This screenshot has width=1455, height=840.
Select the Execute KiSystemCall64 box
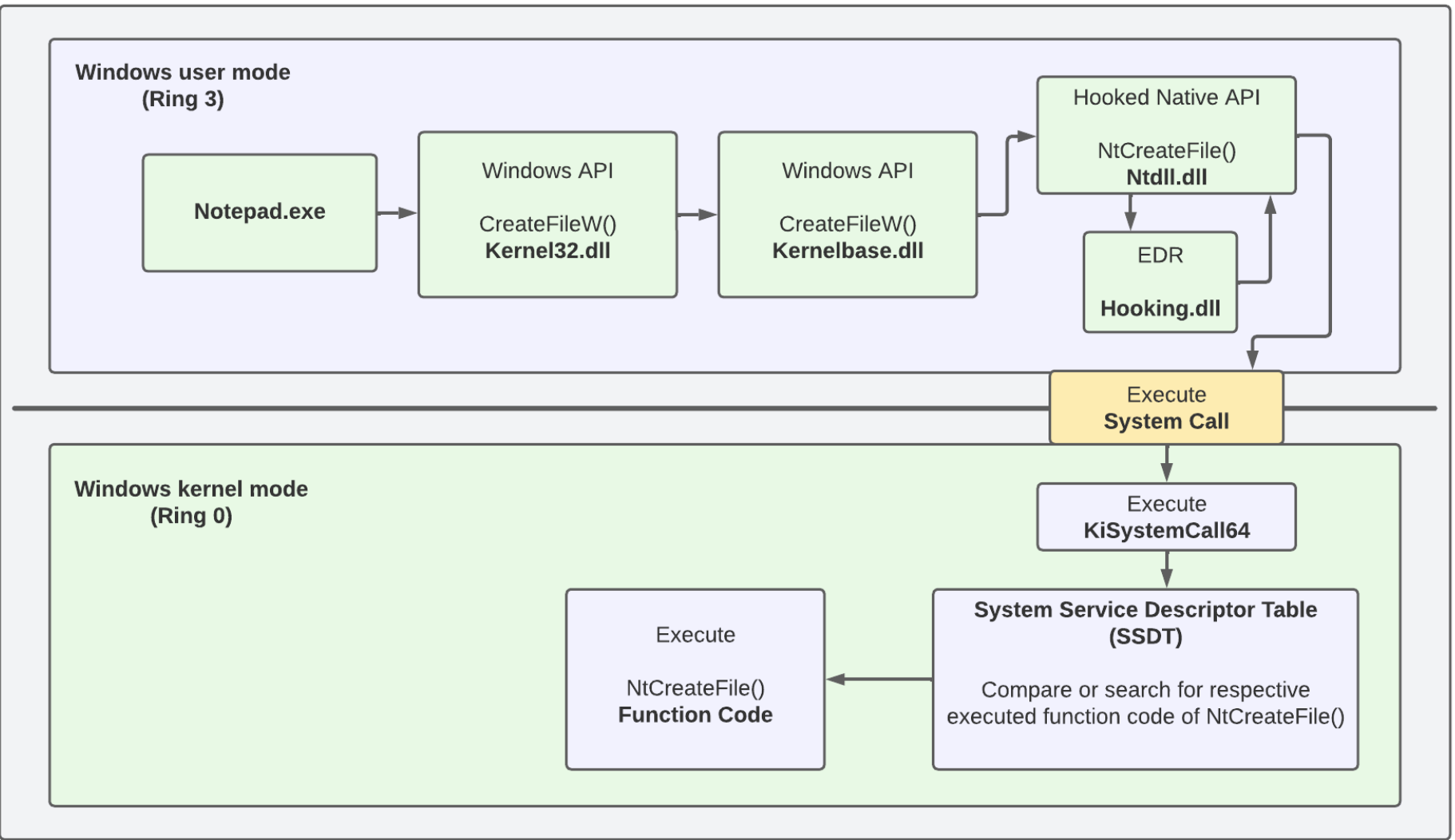coord(1165,517)
